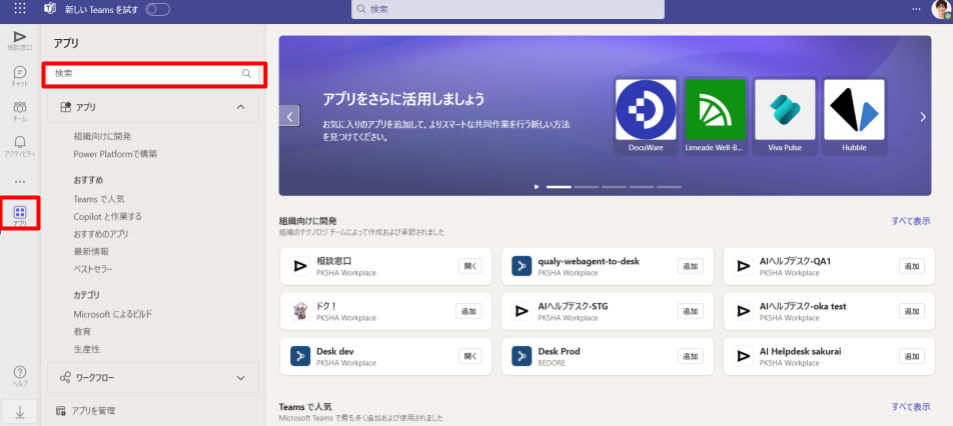Image resolution: width=953 pixels, height=426 pixels.
Task: Click 開く button for Desk dev
Action: 470,356
